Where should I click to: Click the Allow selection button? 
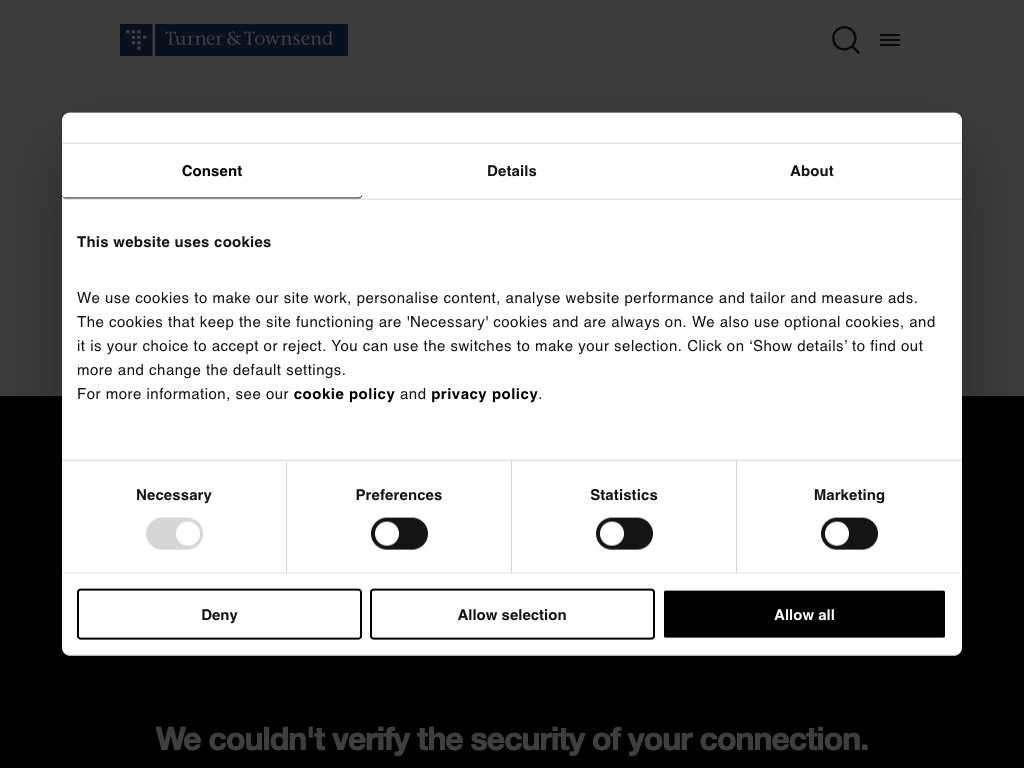pos(512,615)
